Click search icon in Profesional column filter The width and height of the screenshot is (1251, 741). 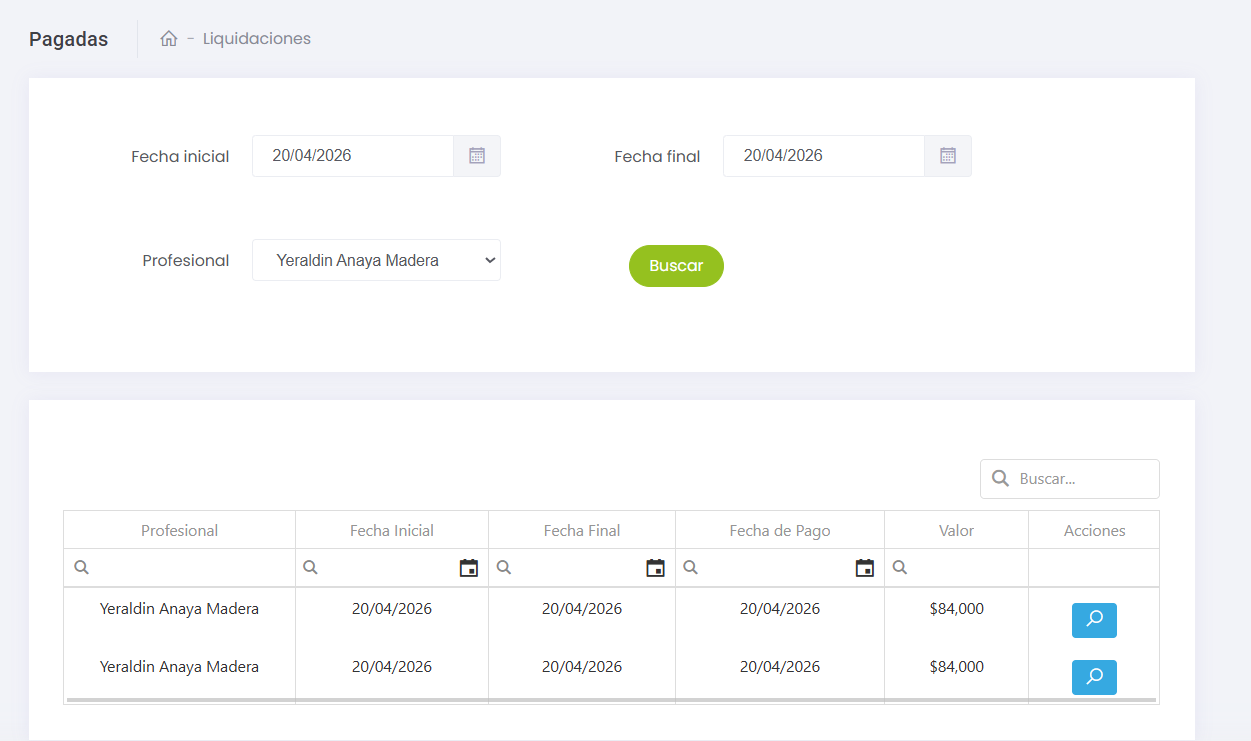coord(82,568)
